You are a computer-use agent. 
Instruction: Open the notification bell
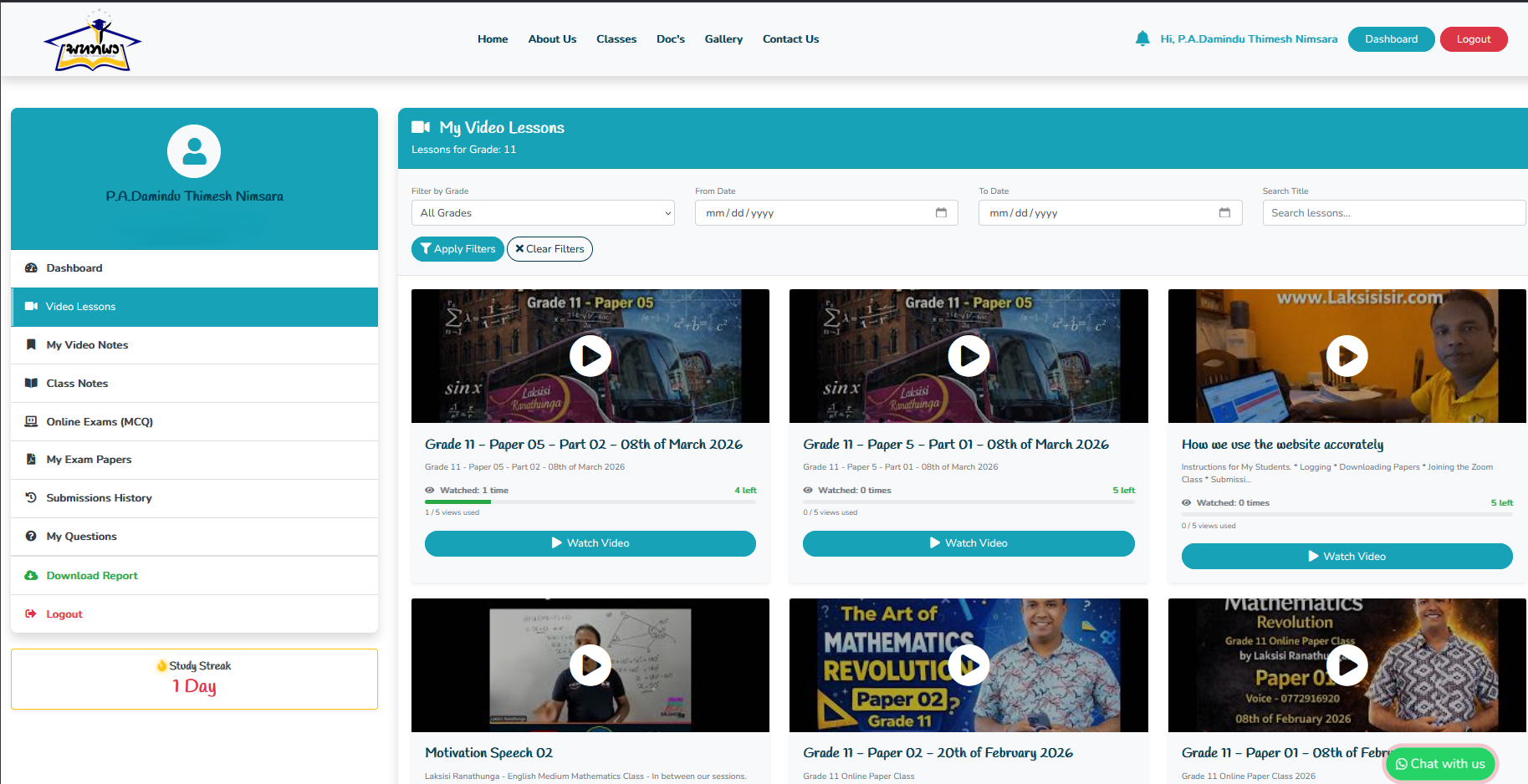tap(1142, 38)
